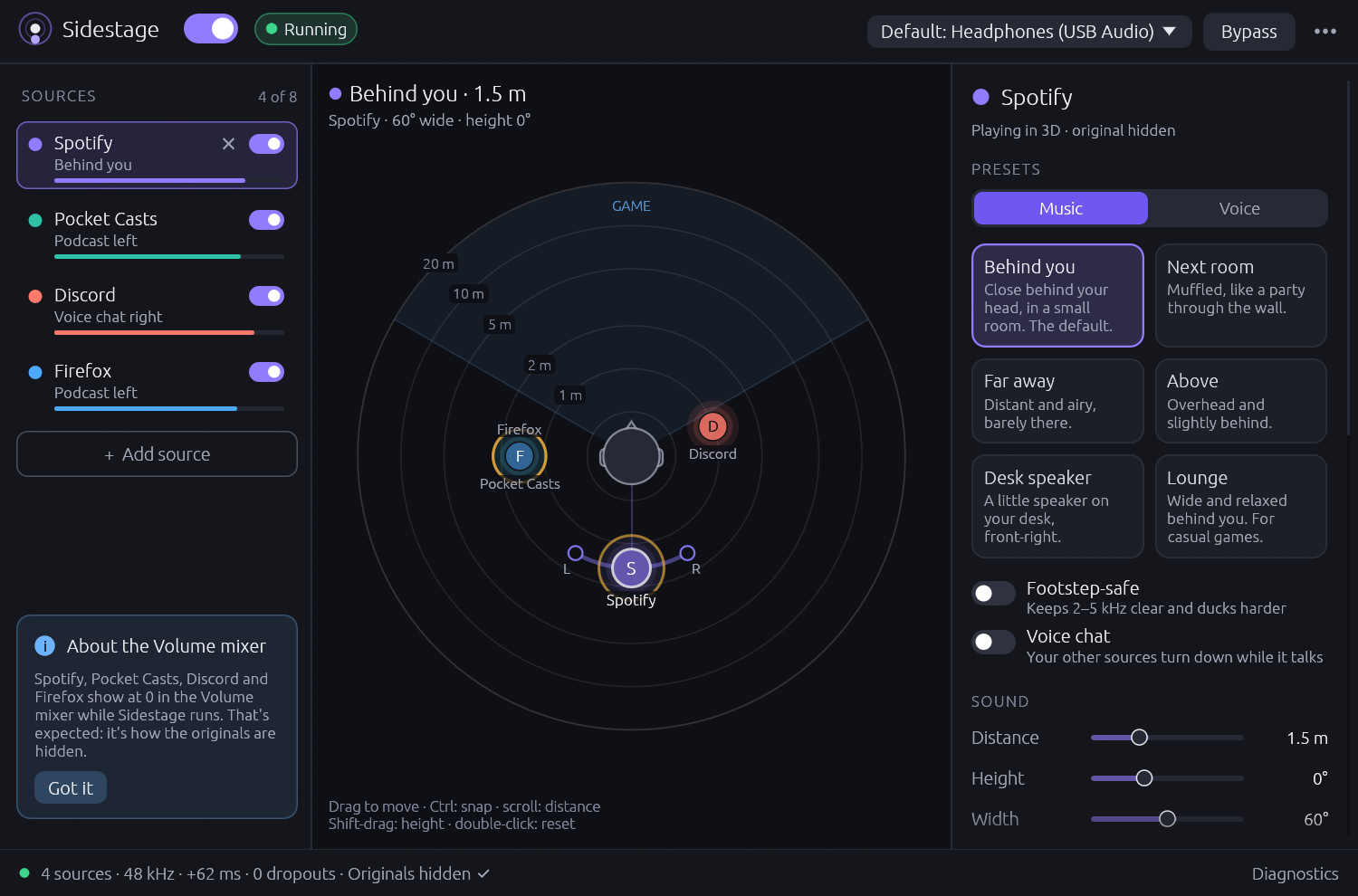Click the Add source button
1358x896 pixels.
click(157, 453)
